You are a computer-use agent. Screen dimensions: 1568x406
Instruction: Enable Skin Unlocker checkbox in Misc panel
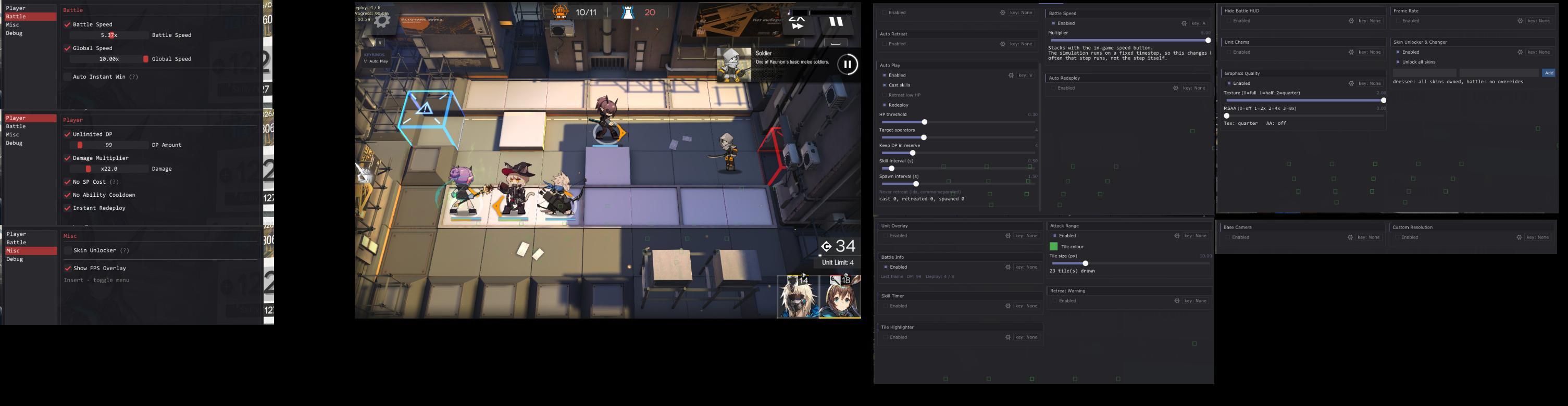click(68, 250)
